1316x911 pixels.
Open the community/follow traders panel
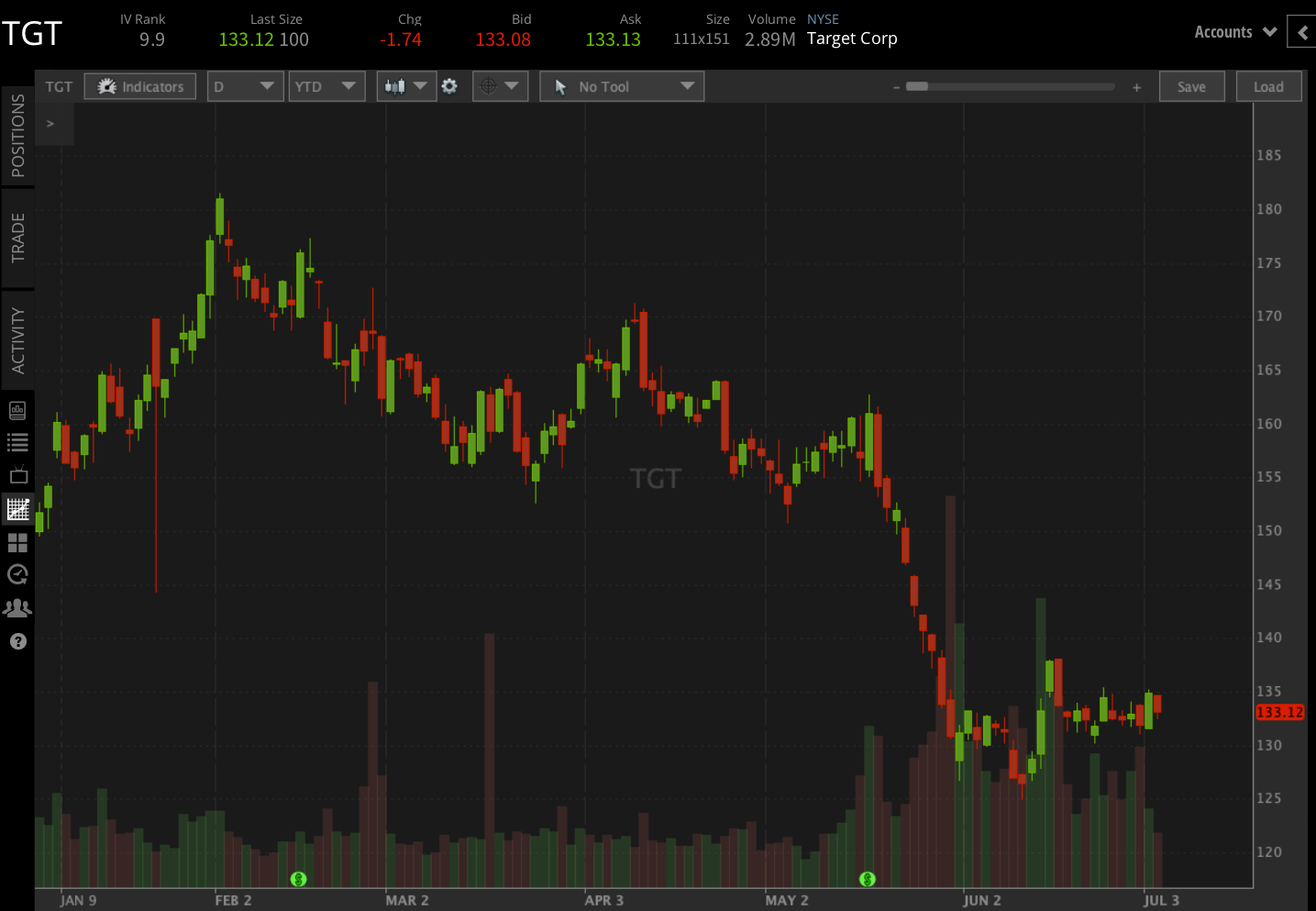(x=17, y=607)
